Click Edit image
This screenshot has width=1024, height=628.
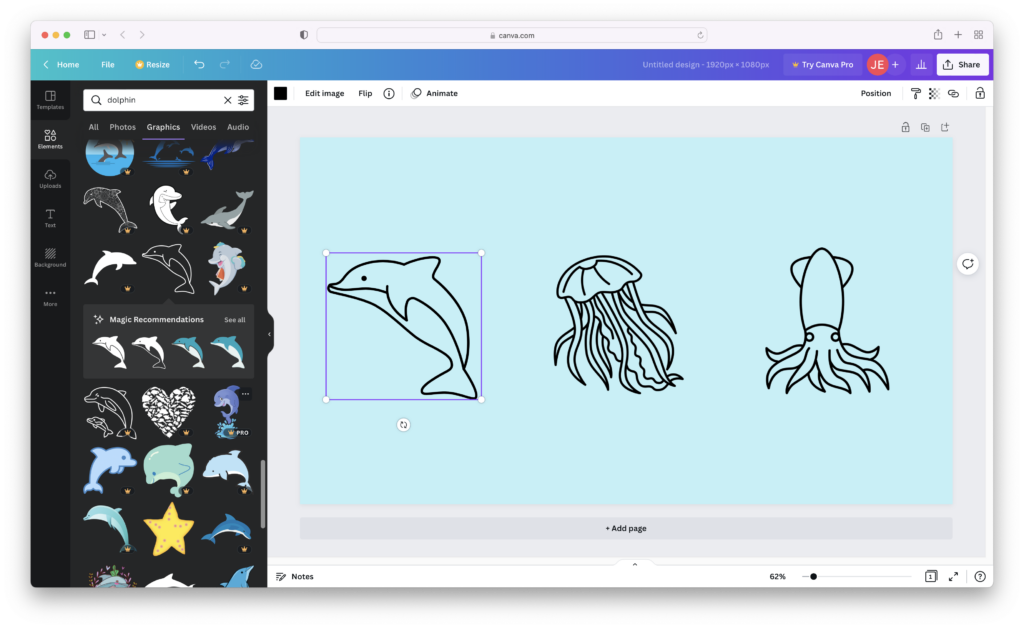pyautogui.click(x=325, y=93)
